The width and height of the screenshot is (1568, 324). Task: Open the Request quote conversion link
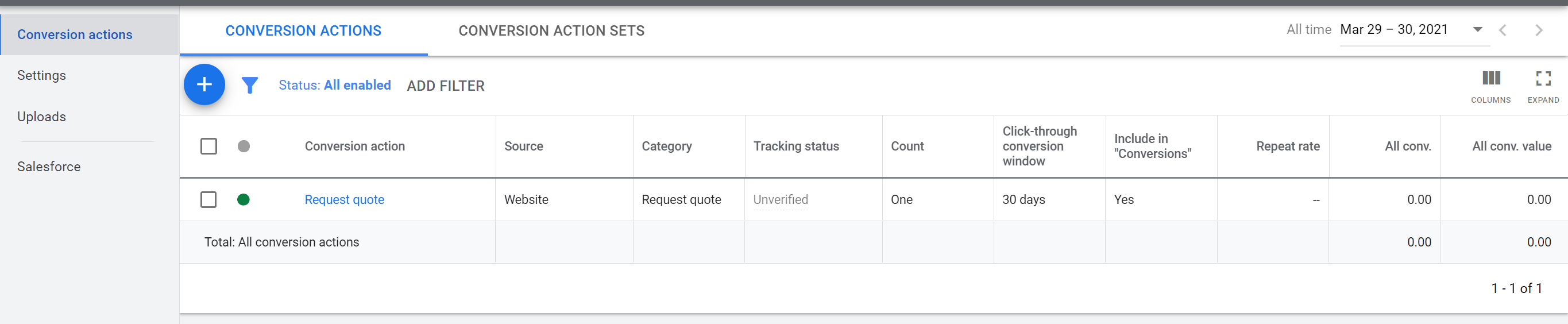344,200
